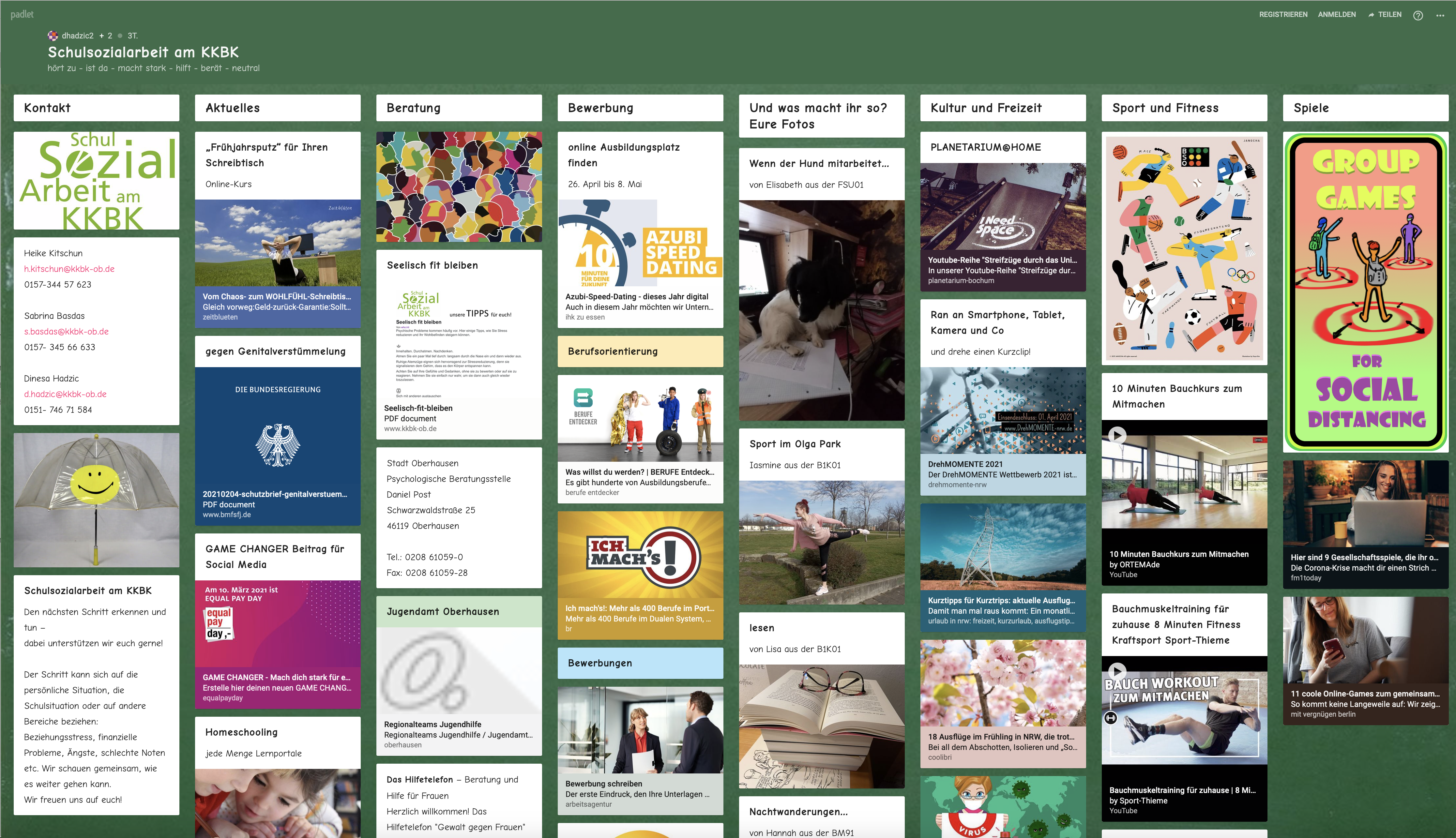Select the Sport und Fitness column header
This screenshot has height=838, width=1456.
(x=1184, y=108)
